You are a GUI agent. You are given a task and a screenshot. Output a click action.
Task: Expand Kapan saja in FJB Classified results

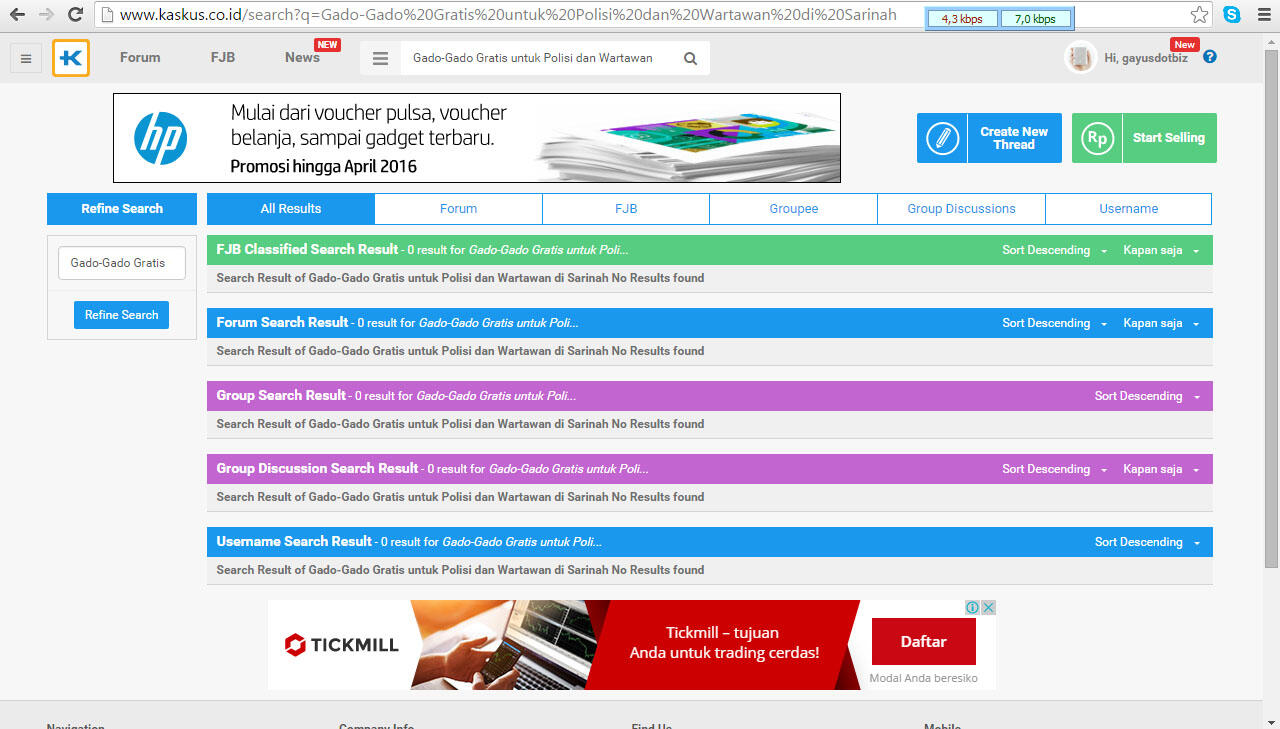tap(1161, 250)
